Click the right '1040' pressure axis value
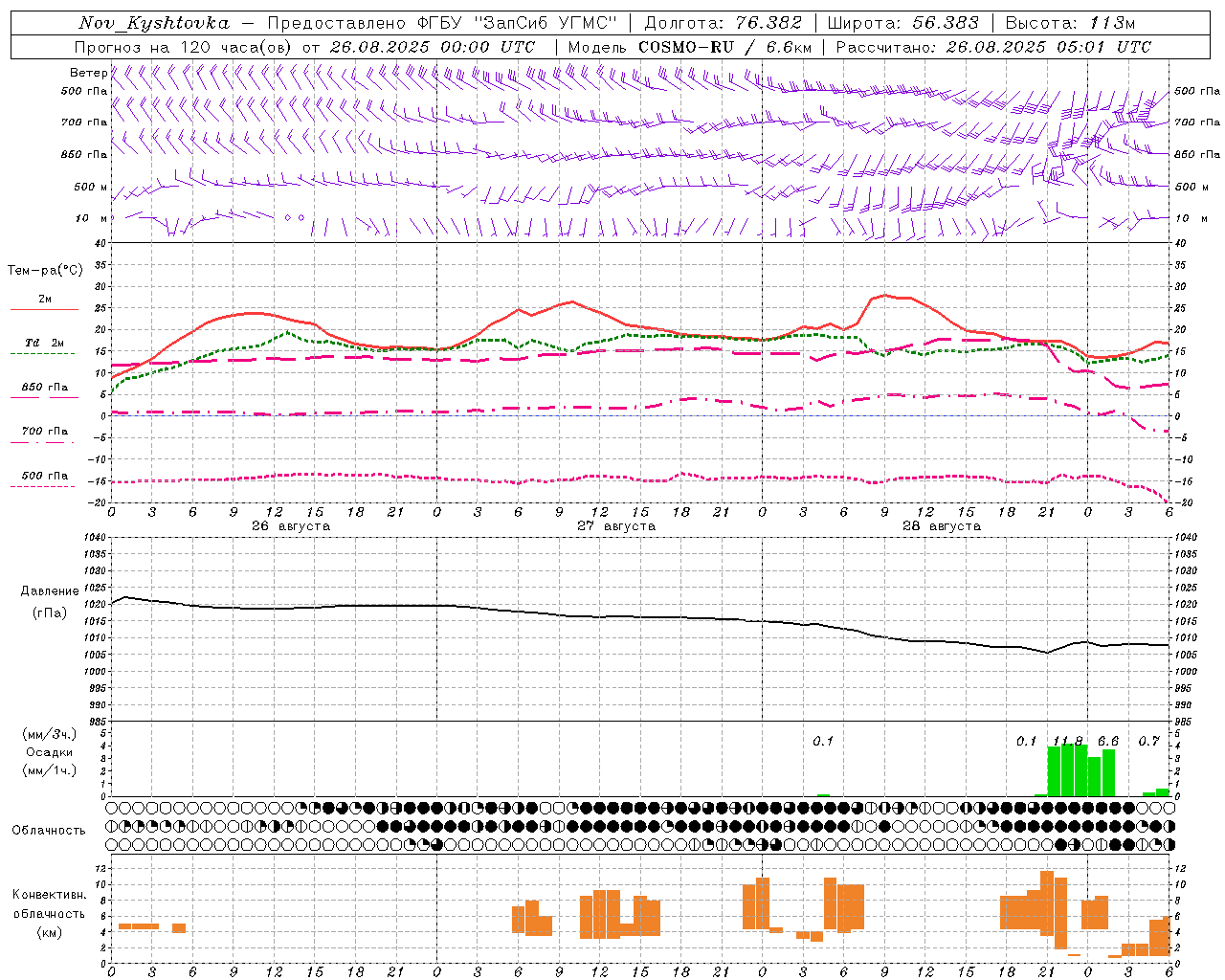Viewport: 1225px width, 980px height. [1185, 538]
